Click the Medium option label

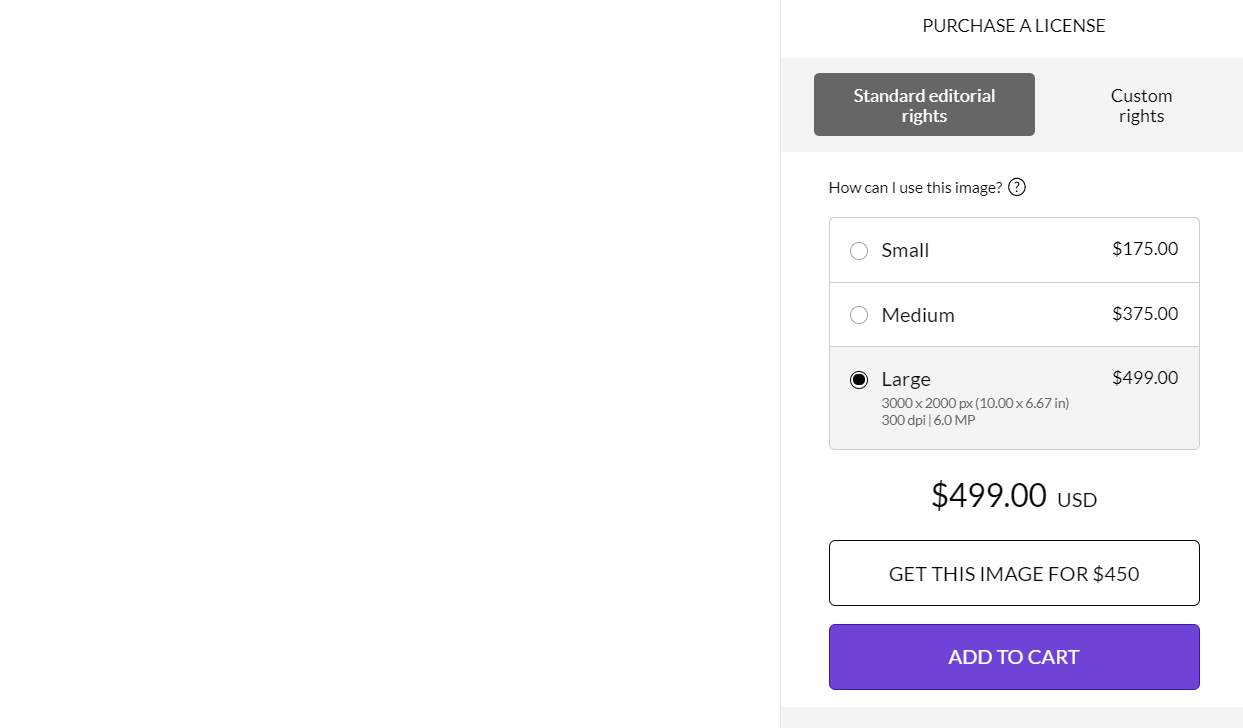click(x=918, y=315)
